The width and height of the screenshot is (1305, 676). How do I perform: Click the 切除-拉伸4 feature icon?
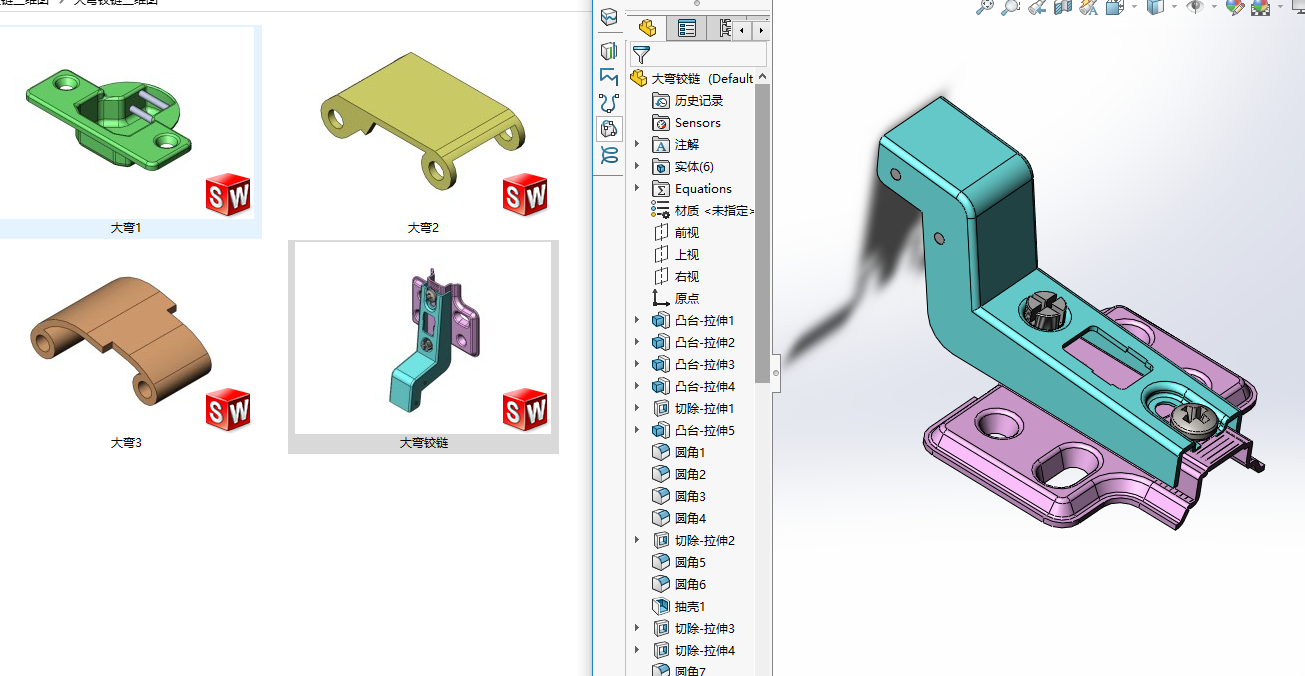(x=661, y=650)
